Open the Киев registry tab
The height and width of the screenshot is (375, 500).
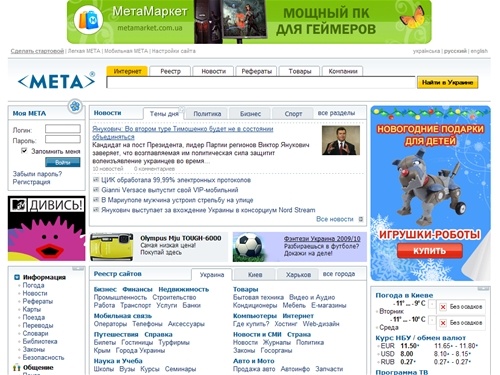point(255,275)
